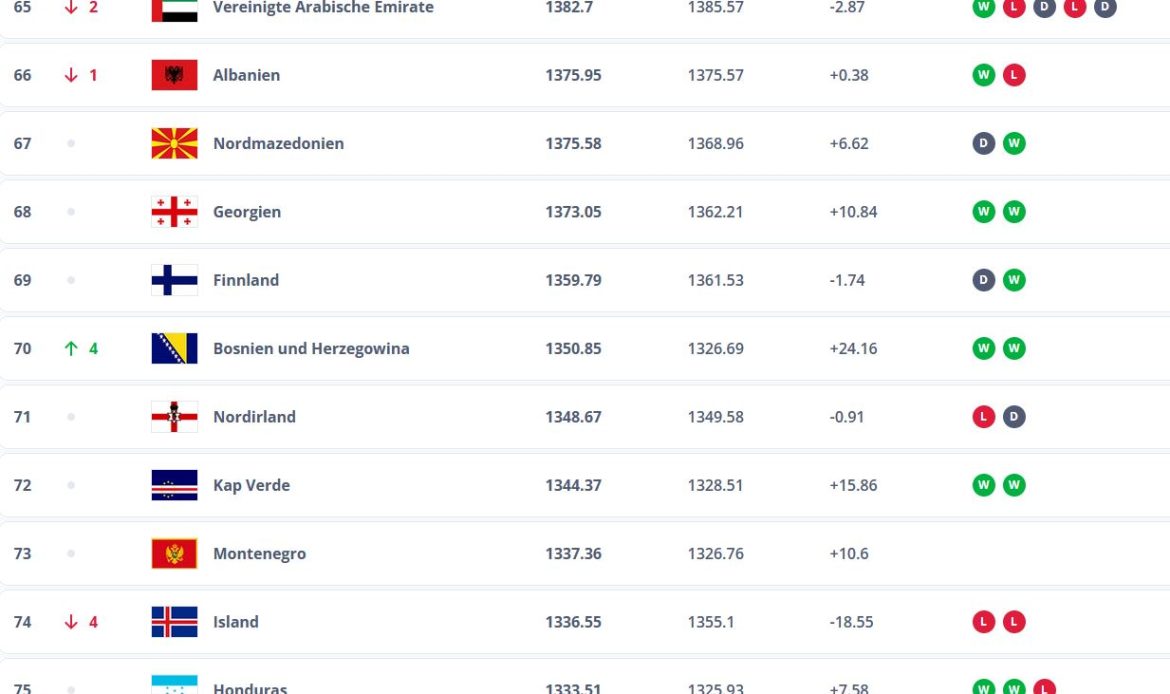Select the Georgien team name
Image resolution: width=1170 pixels, height=694 pixels.
tap(246, 212)
